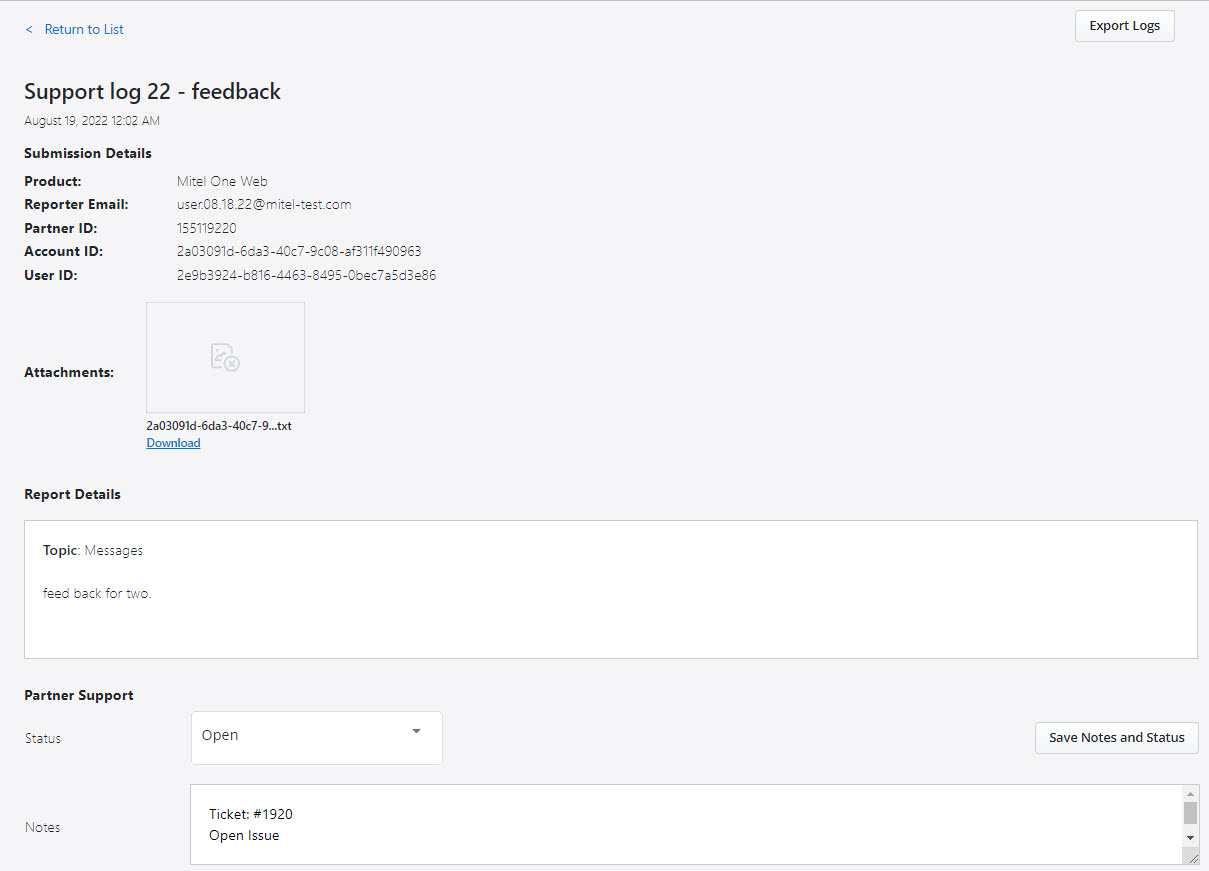Select the attachment file named 2a03091d-6da3-40c7-9...txt

(x=218, y=425)
